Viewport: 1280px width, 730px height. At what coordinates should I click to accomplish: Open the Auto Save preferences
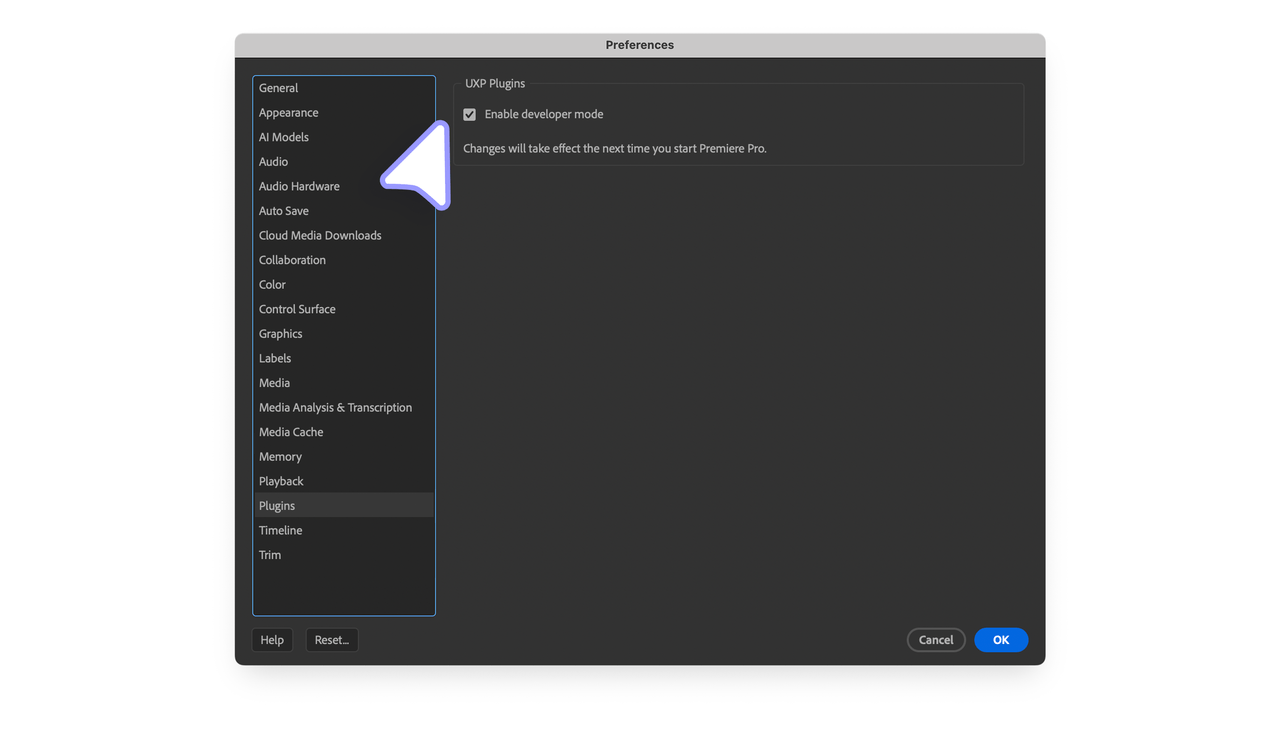click(283, 211)
